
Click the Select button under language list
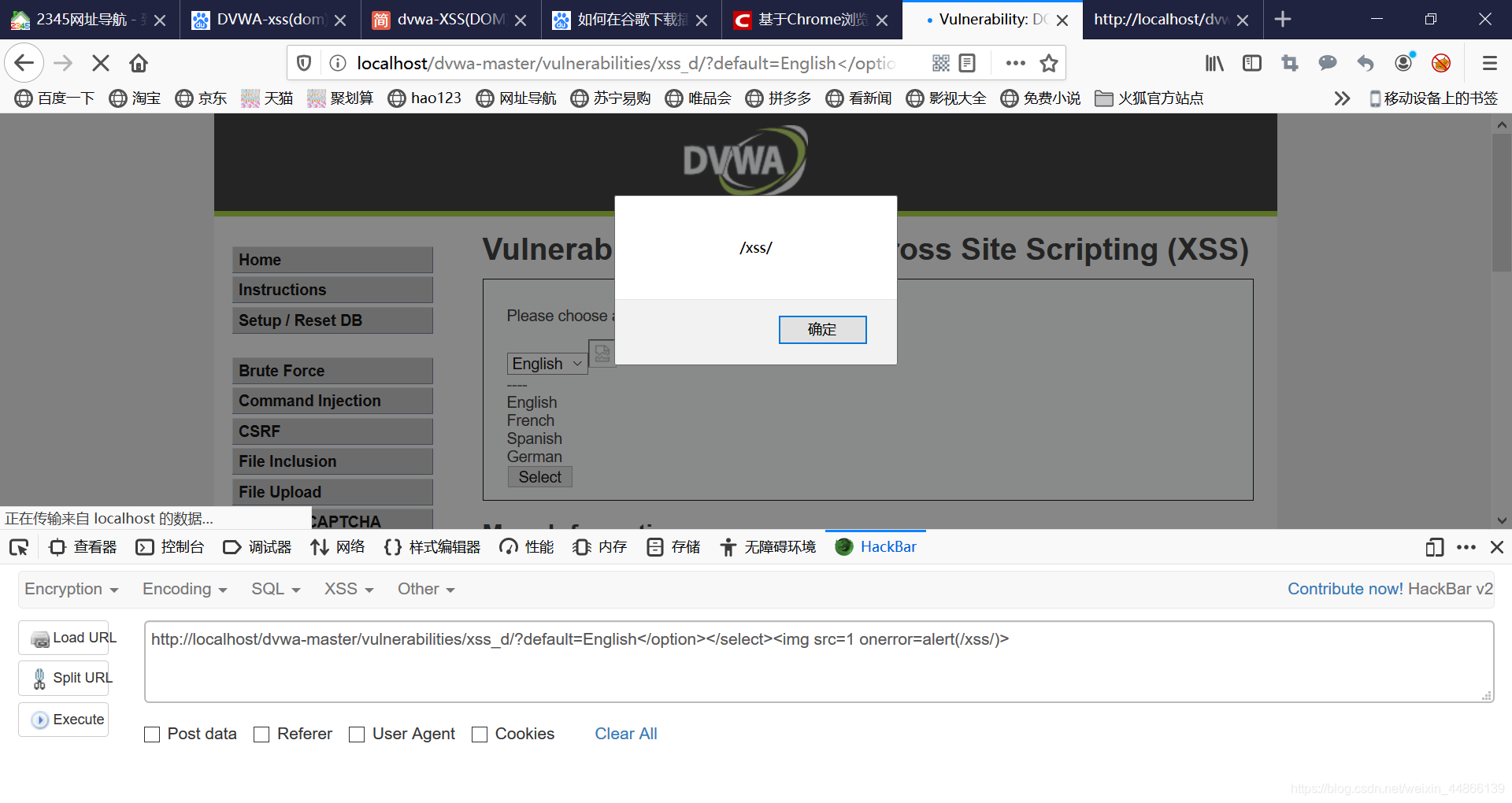(x=539, y=477)
